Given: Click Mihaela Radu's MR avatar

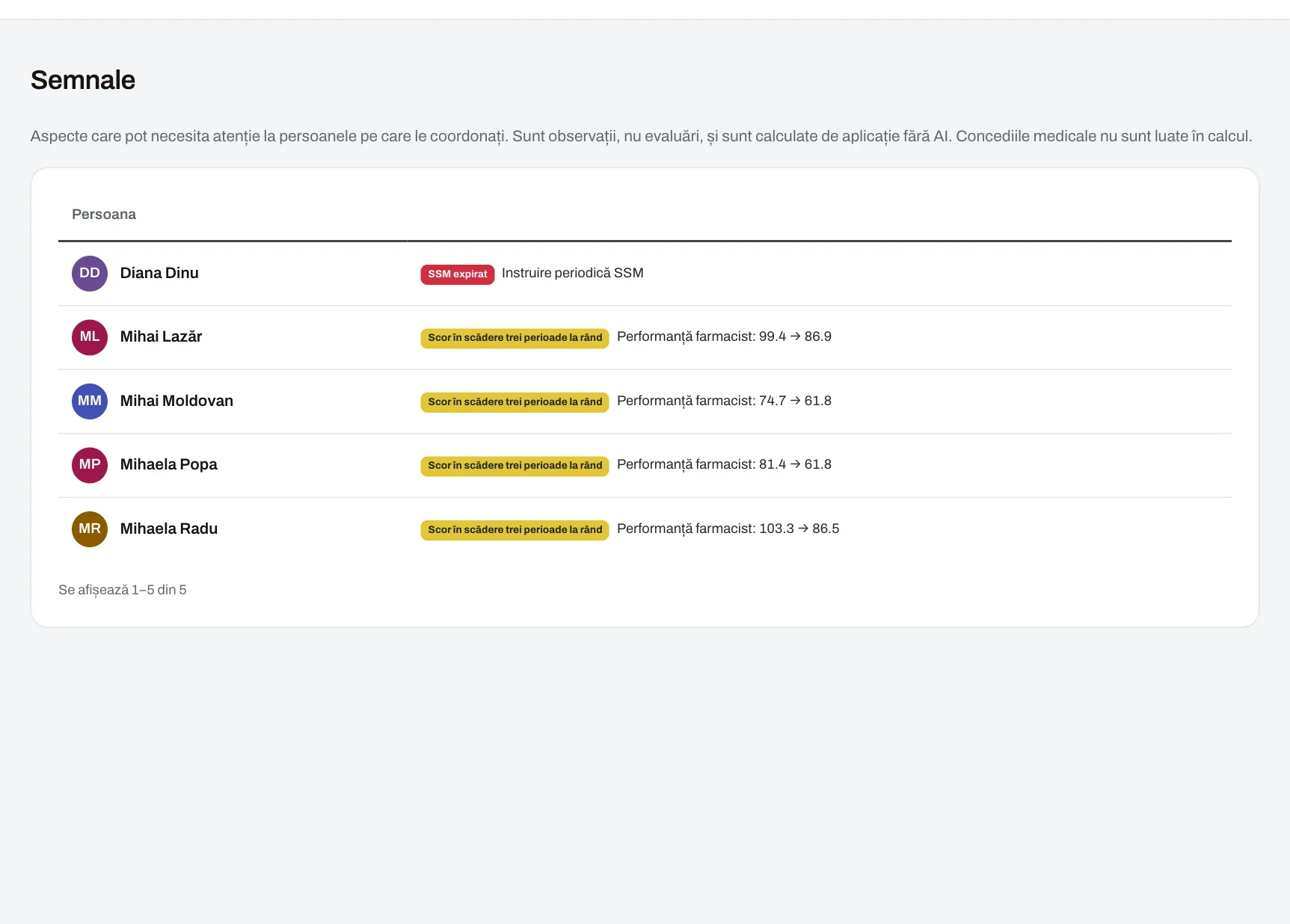Looking at the screenshot, I should tap(90, 529).
